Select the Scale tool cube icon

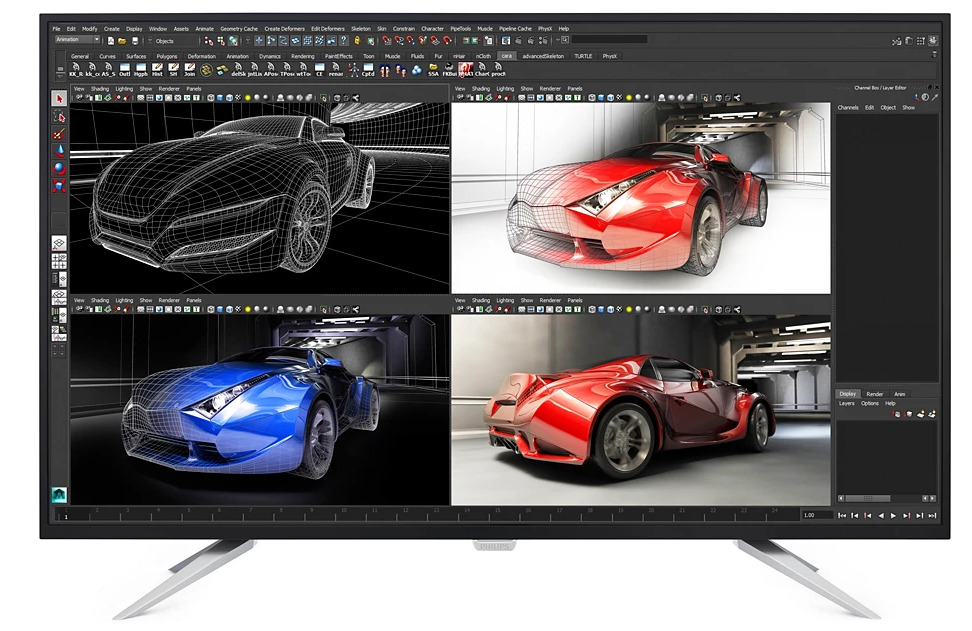(59, 185)
